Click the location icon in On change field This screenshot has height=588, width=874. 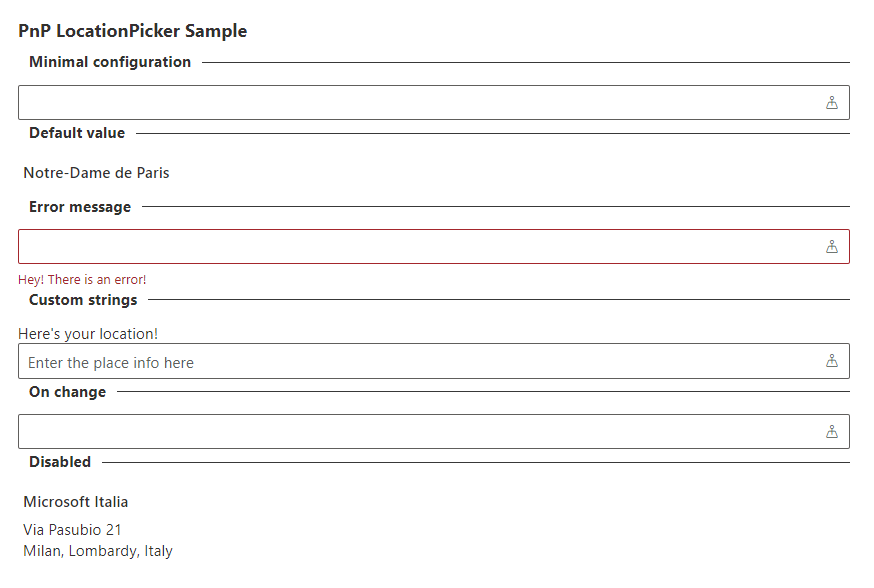(x=831, y=431)
